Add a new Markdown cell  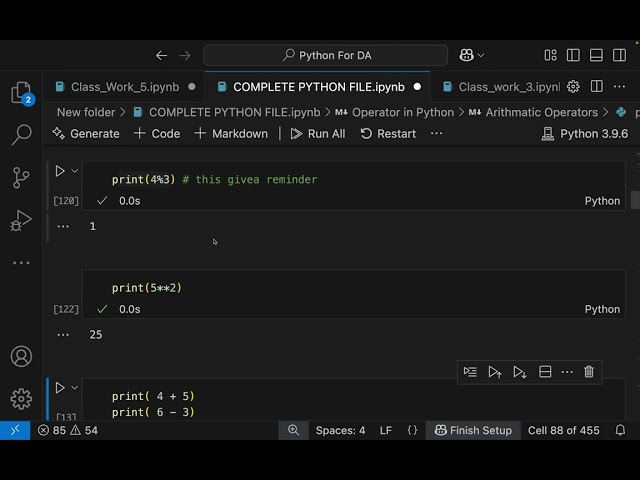click(x=231, y=133)
